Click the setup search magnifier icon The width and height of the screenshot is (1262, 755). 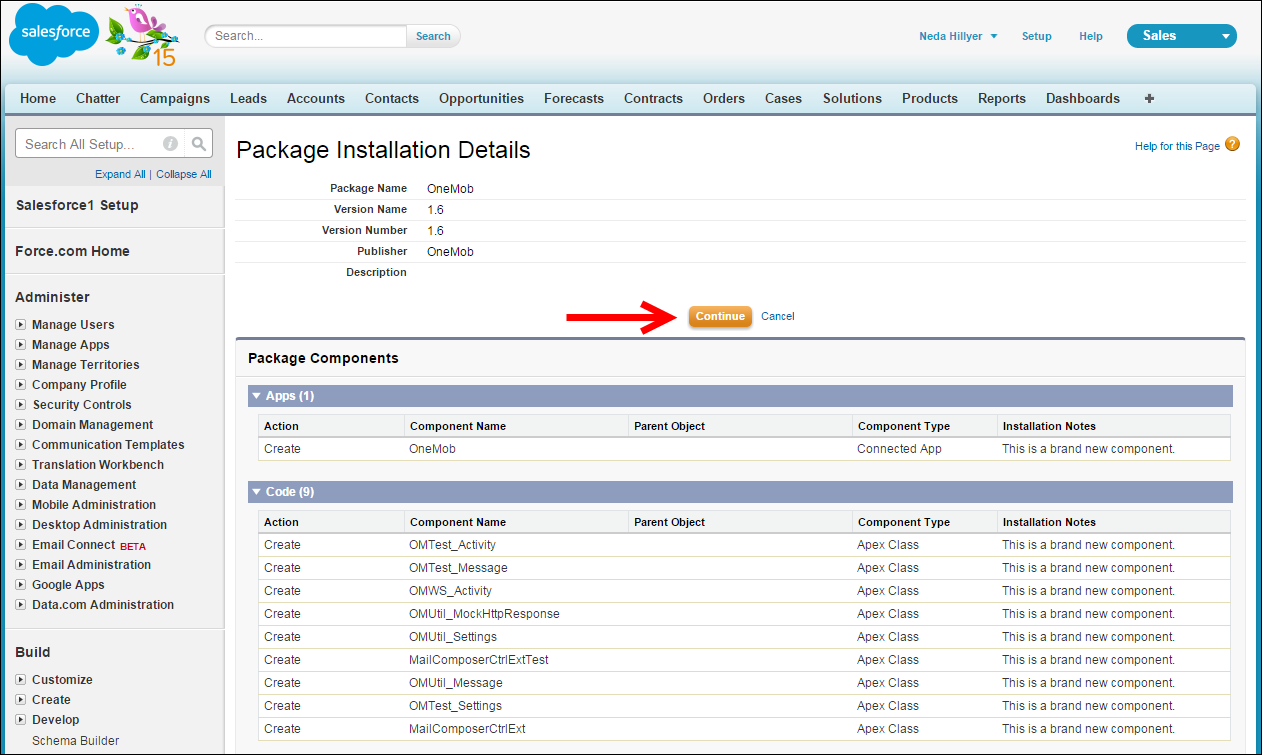point(200,144)
